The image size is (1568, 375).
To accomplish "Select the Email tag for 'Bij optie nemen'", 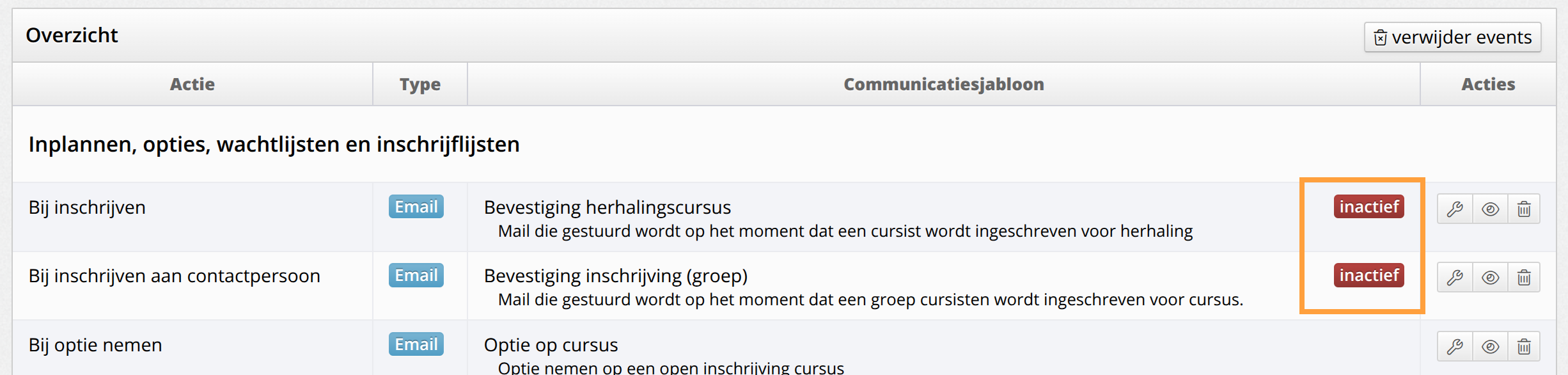I will click(416, 344).
